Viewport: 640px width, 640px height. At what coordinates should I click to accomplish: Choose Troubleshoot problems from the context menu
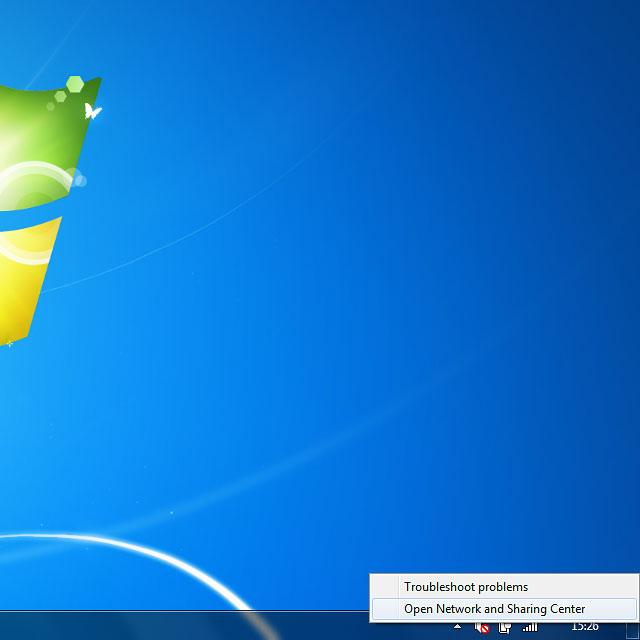pyautogui.click(x=504, y=587)
